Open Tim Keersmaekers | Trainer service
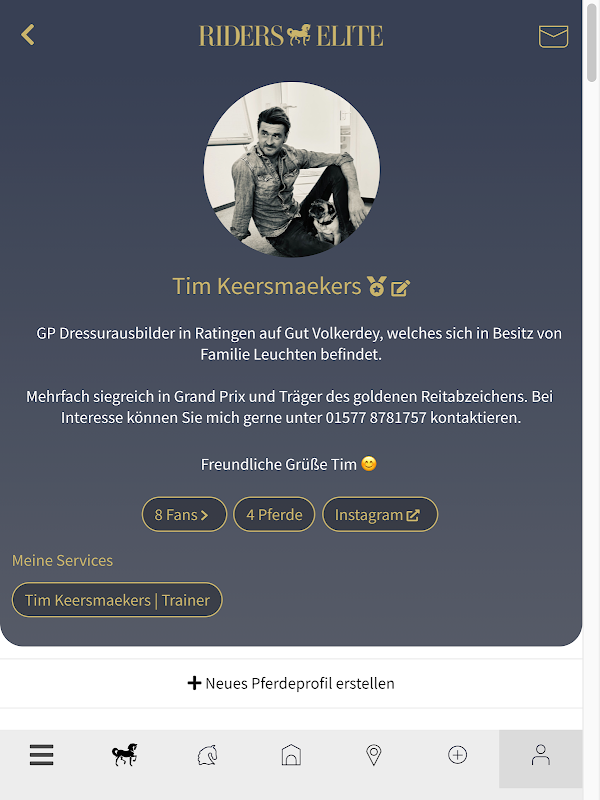The height and width of the screenshot is (800, 600). (x=117, y=599)
